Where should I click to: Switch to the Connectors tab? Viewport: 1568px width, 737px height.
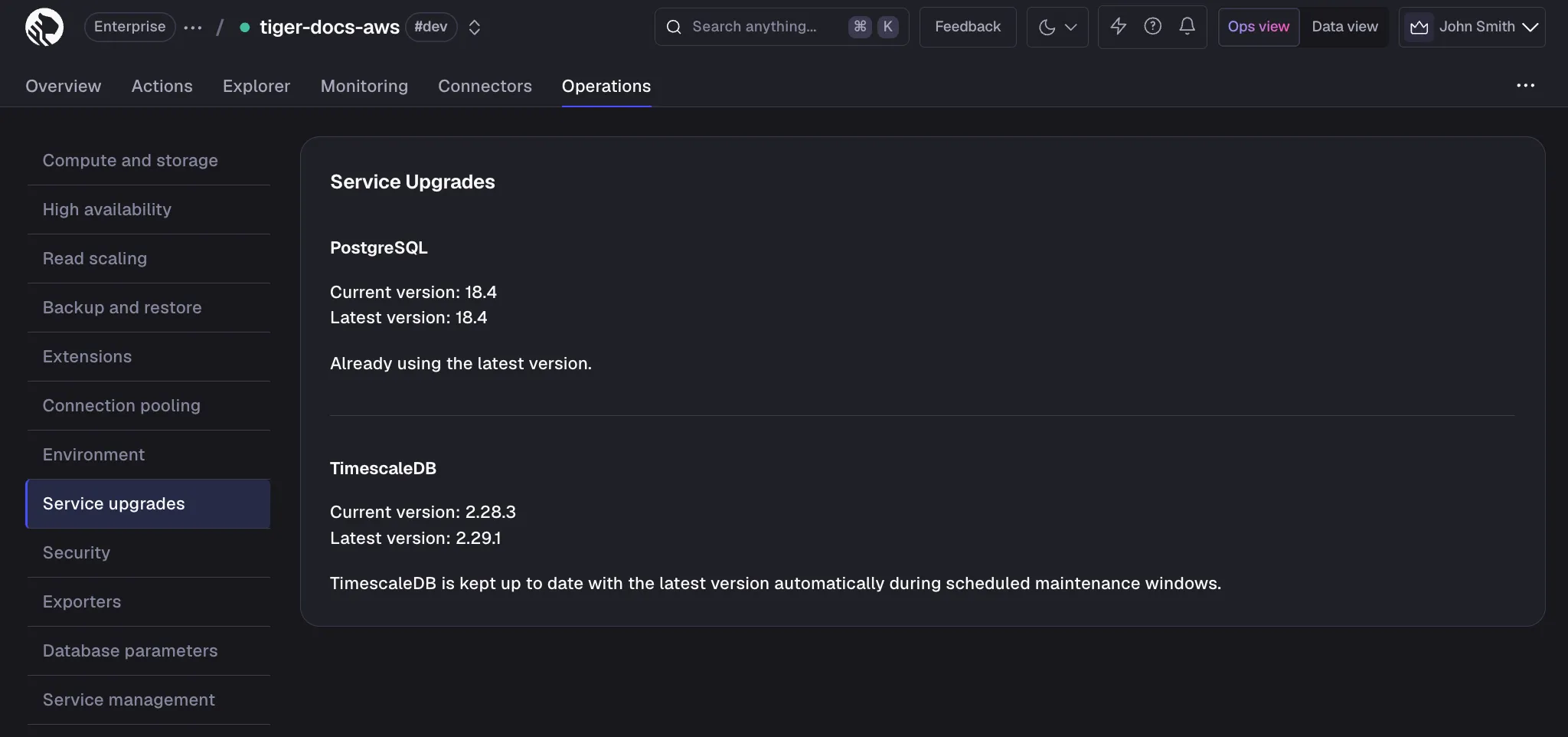(485, 86)
